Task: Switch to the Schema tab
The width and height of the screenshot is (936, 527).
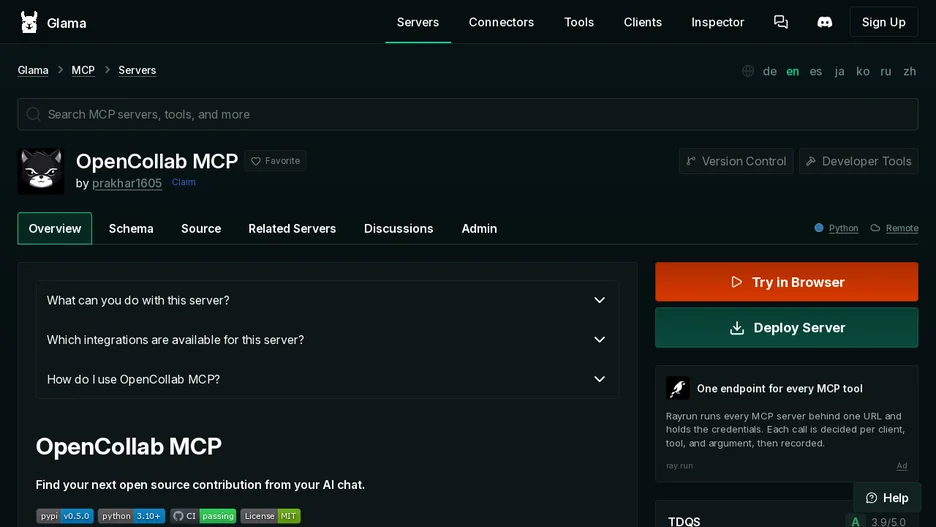Action: [x=131, y=229]
